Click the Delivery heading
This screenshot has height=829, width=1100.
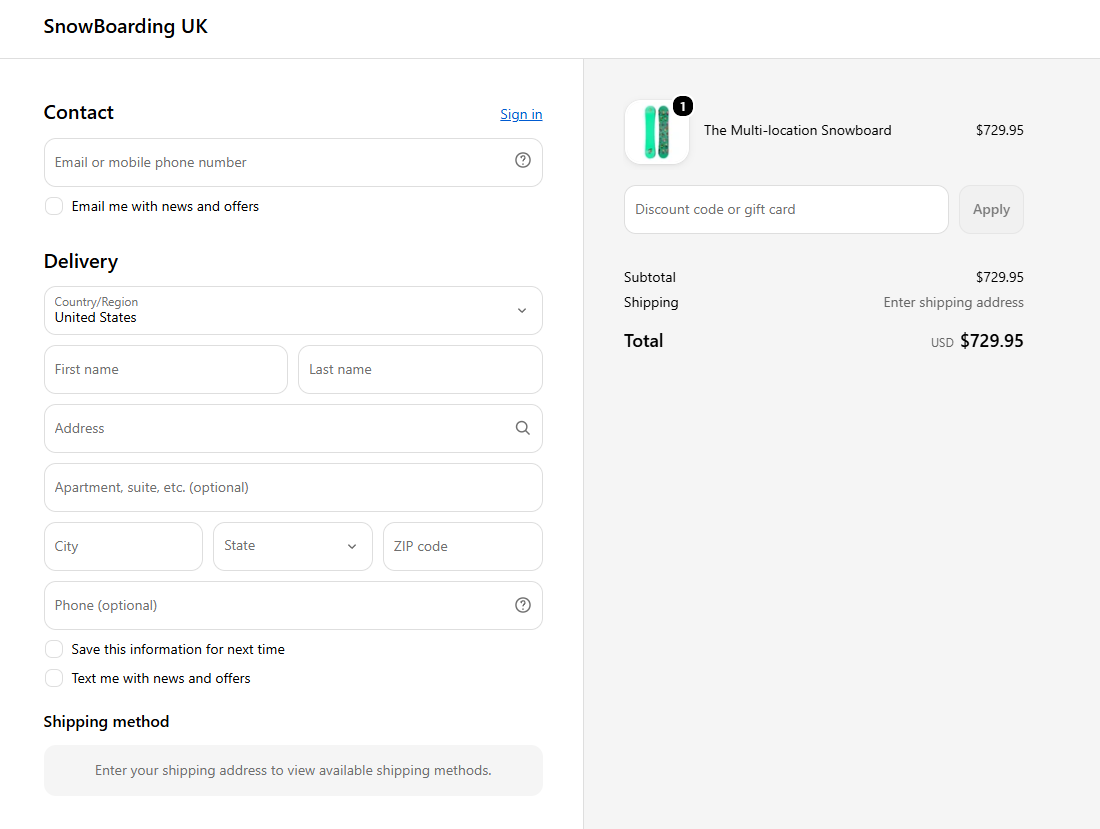pos(81,262)
